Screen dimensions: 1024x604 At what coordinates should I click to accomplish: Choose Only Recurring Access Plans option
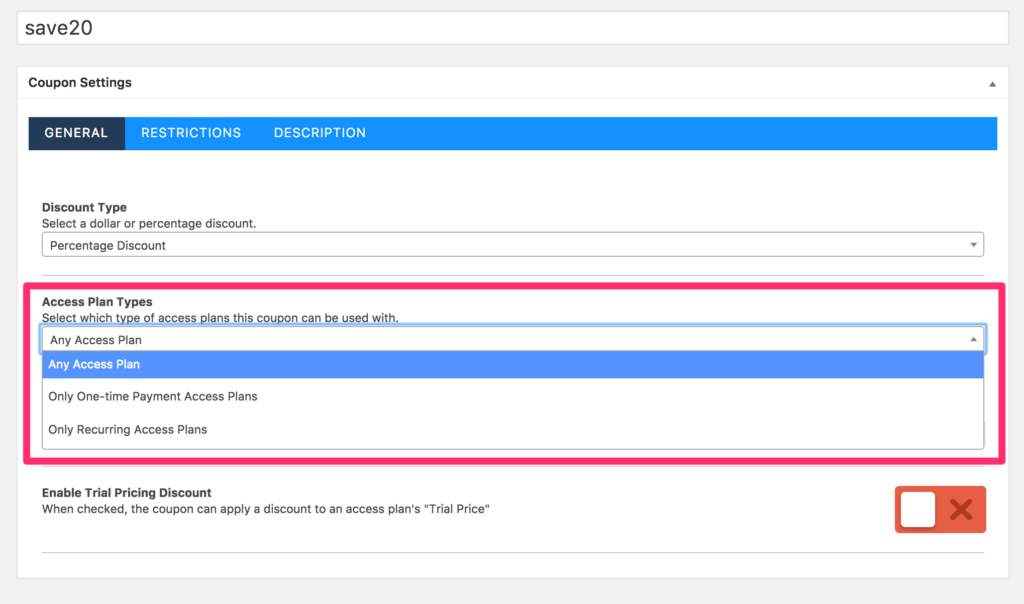tap(513, 430)
